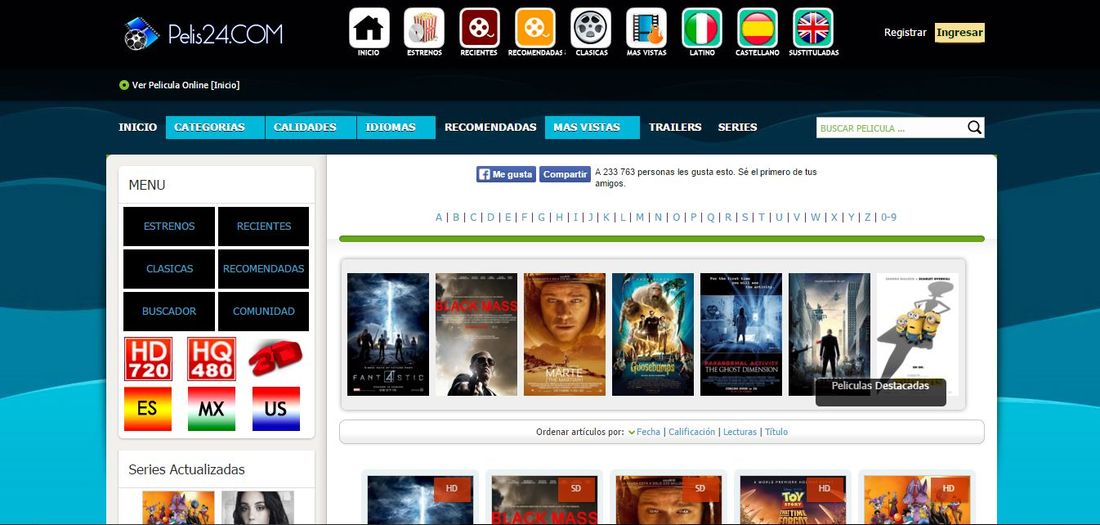
Task: Open BUSCADOR in sidebar menu
Action: [169, 311]
